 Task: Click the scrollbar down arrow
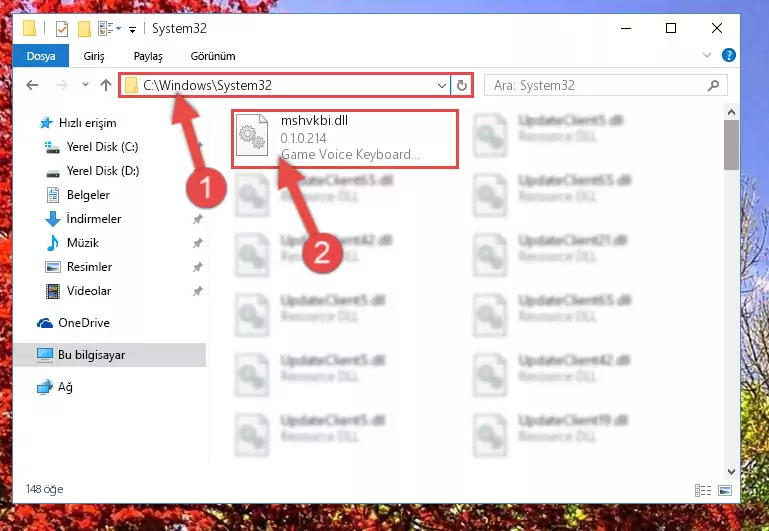point(731,472)
